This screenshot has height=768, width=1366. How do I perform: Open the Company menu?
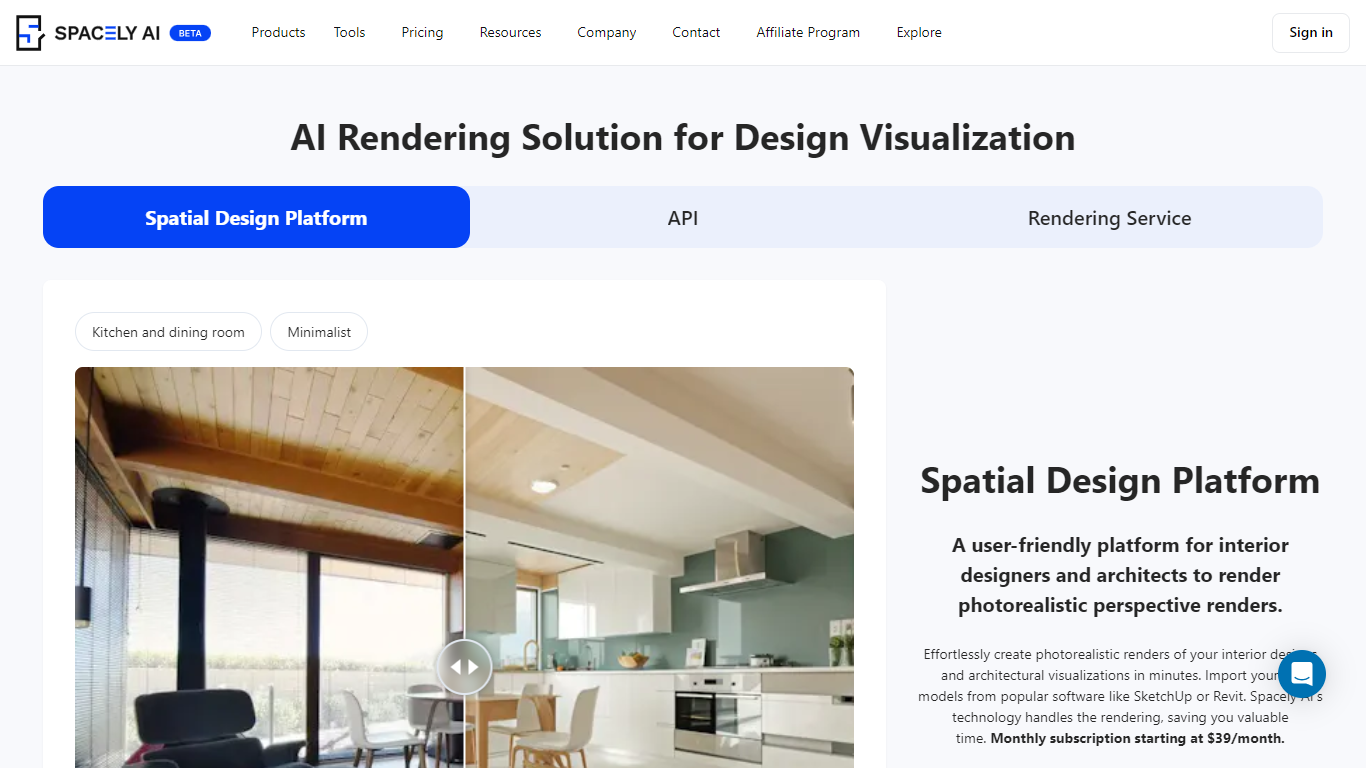click(606, 33)
